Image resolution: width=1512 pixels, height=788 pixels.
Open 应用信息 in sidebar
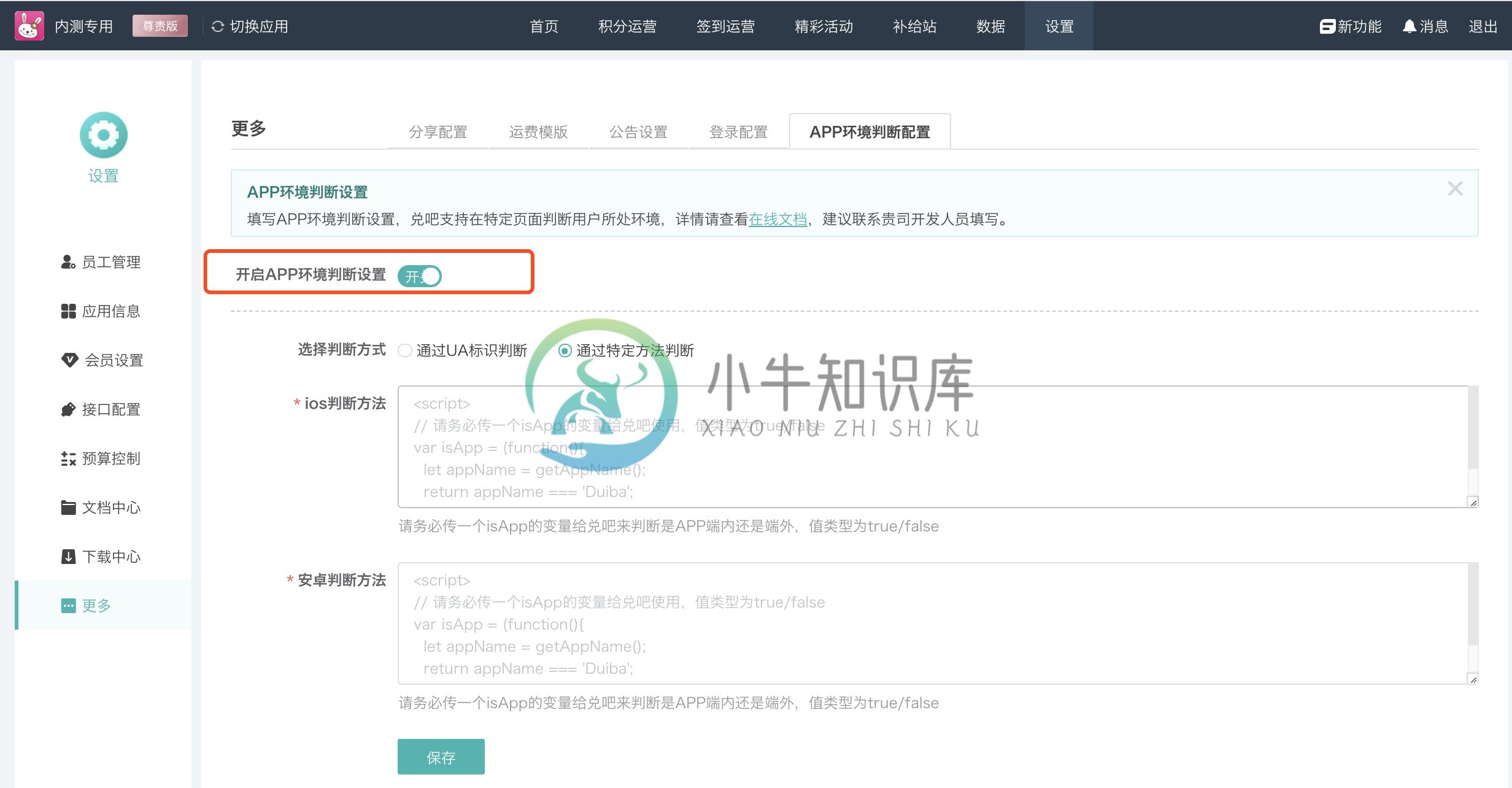click(111, 311)
